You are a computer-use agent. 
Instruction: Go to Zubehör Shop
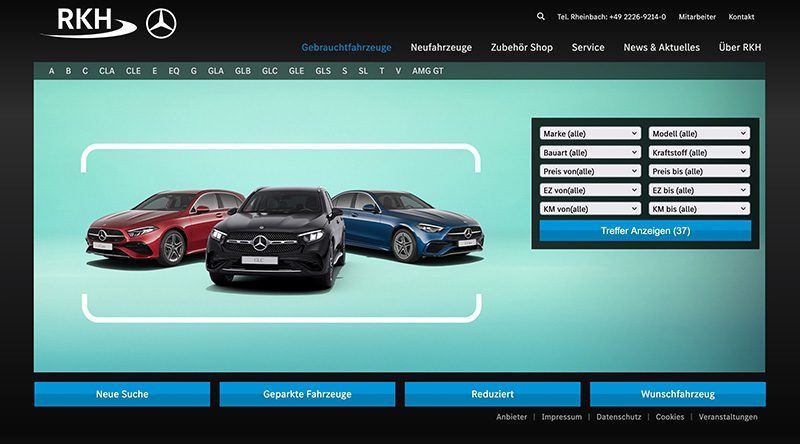(x=521, y=47)
